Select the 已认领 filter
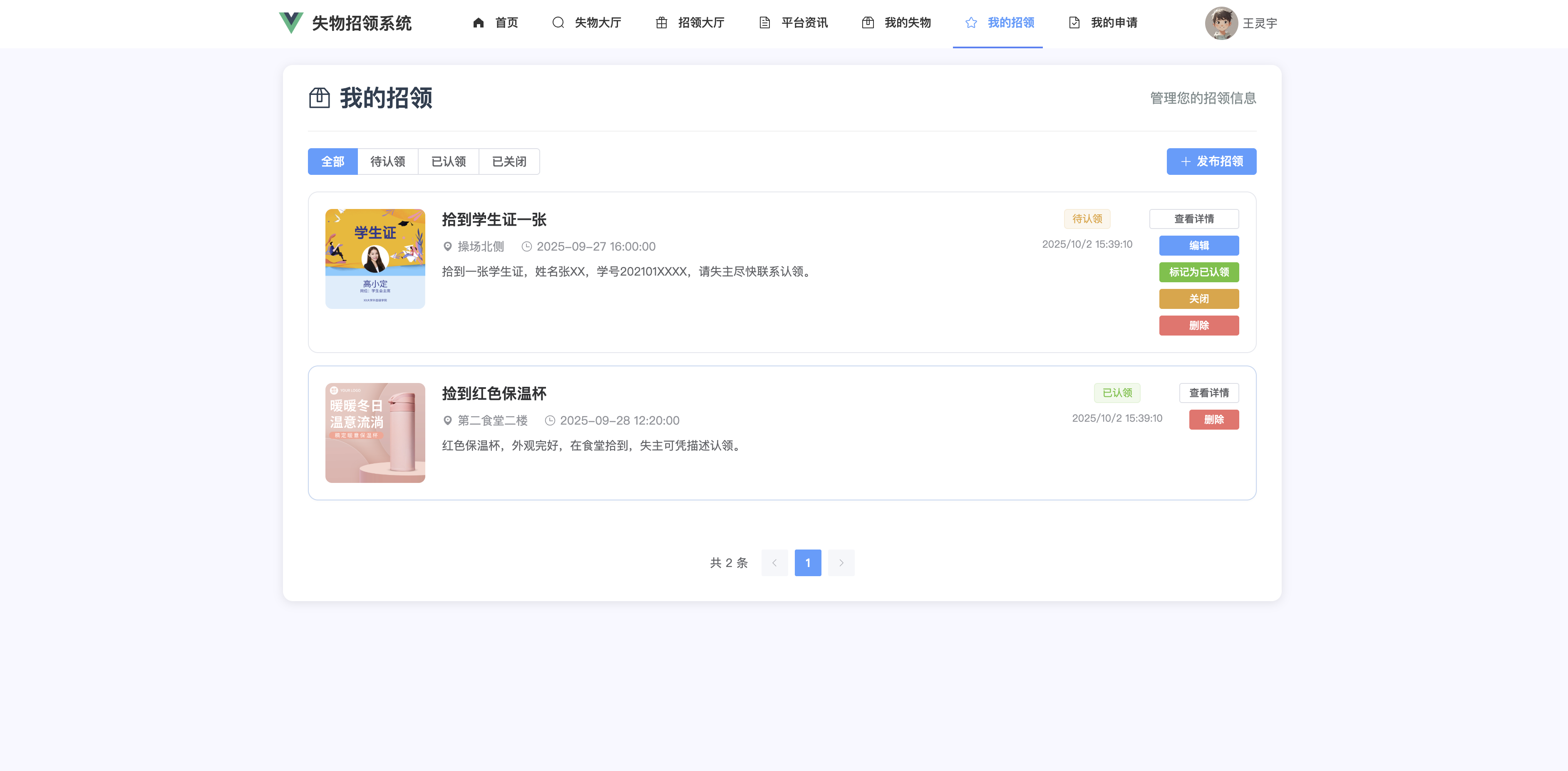The width and height of the screenshot is (1568, 771). click(x=449, y=162)
